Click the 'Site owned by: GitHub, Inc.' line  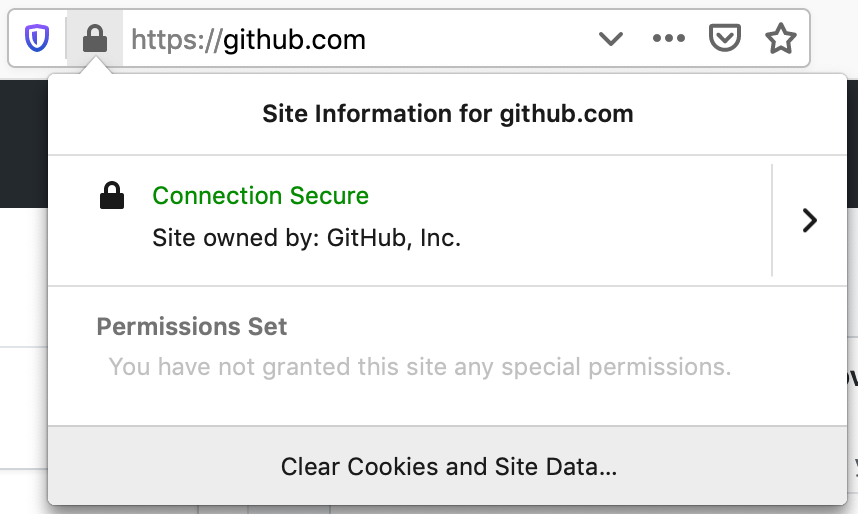pos(306,239)
